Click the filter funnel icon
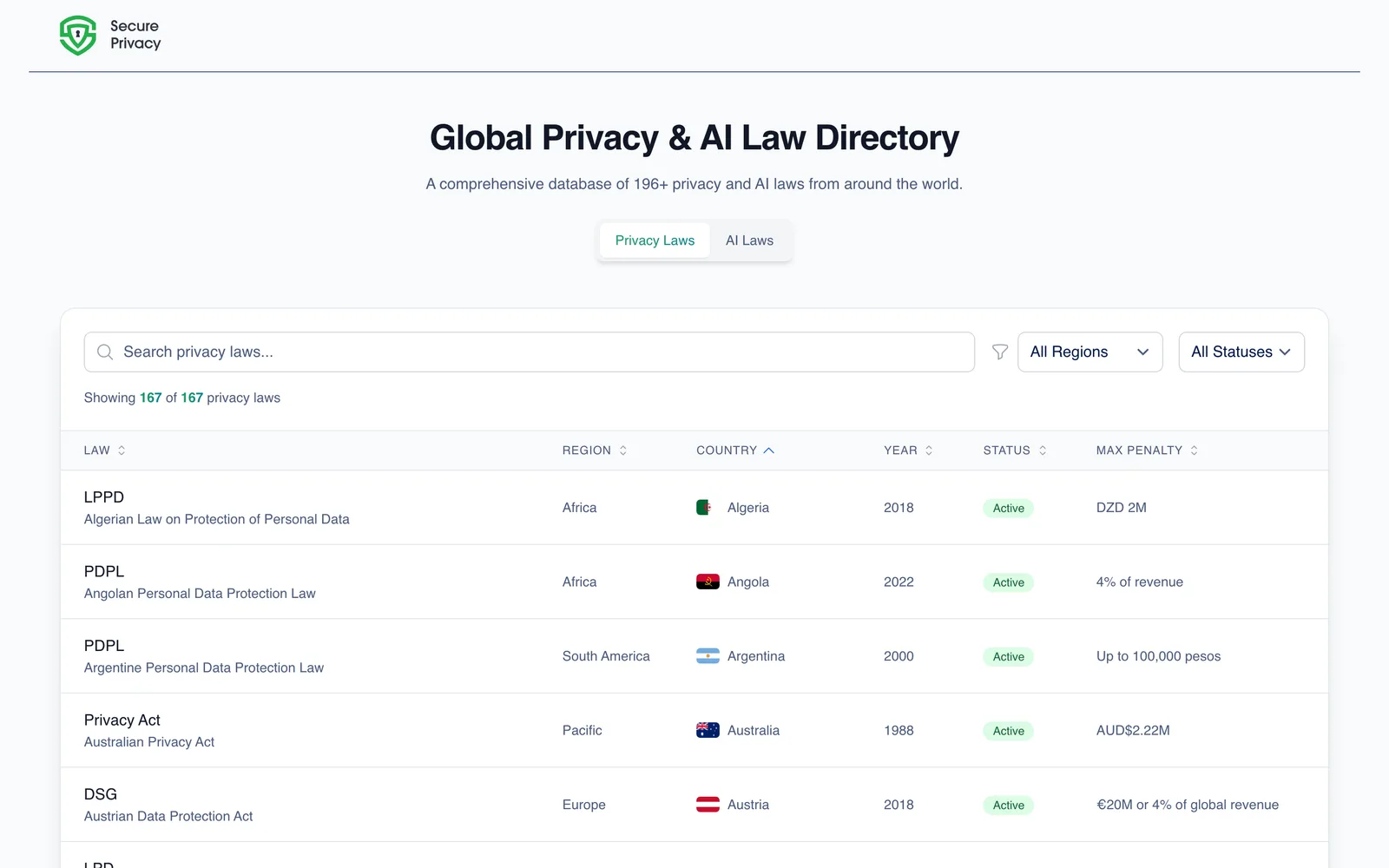Screen dimensions: 1389x868 1000,352
